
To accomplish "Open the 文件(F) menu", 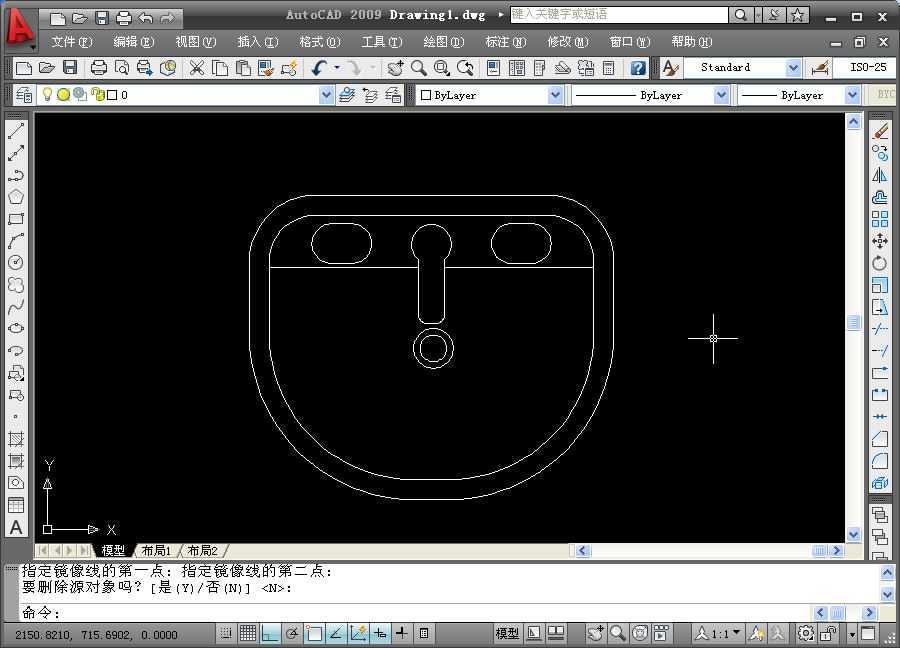I will pos(71,42).
